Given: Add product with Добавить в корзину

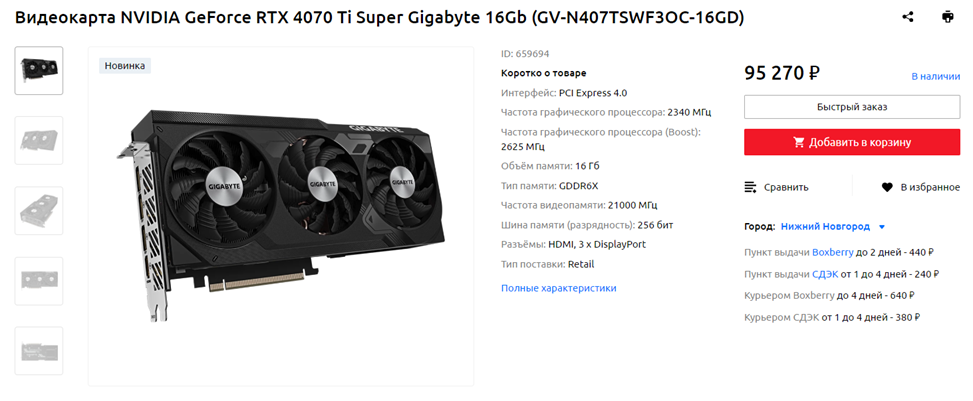Looking at the screenshot, I should 852,142.
